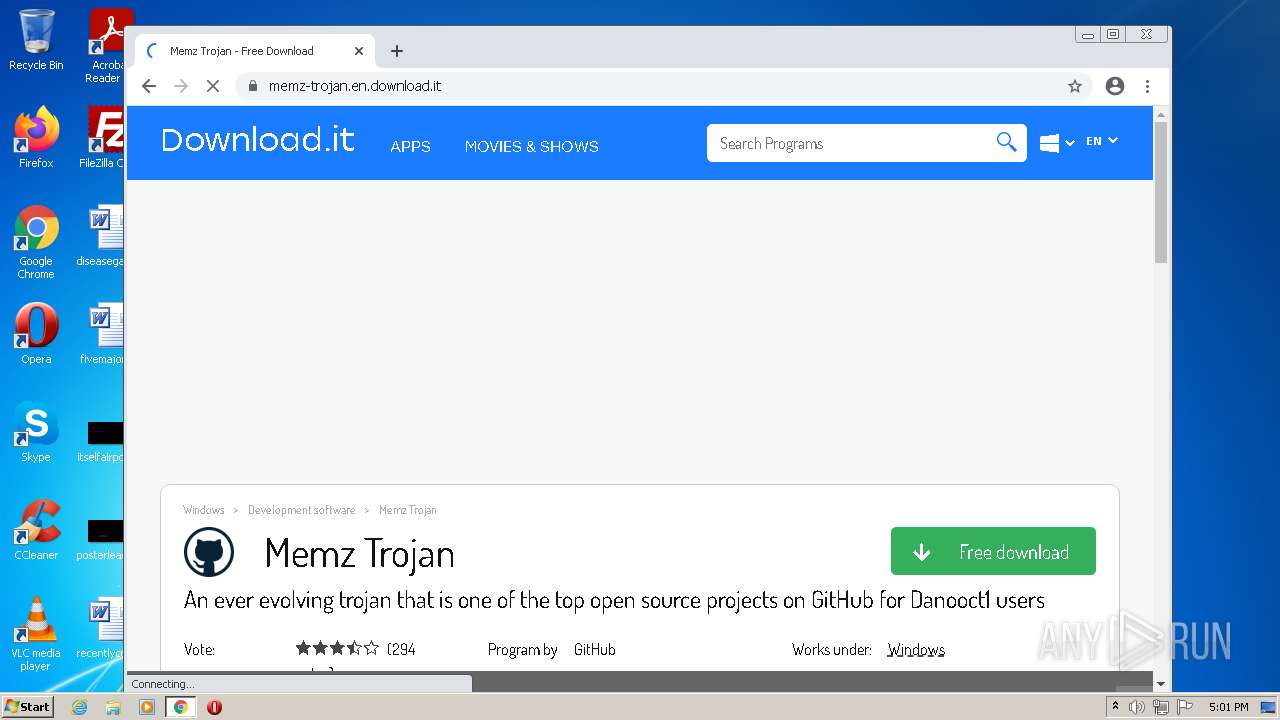1280x720 pixels.
Task: Open the Recycle Bin desktop icon
Action: [36, 40]
